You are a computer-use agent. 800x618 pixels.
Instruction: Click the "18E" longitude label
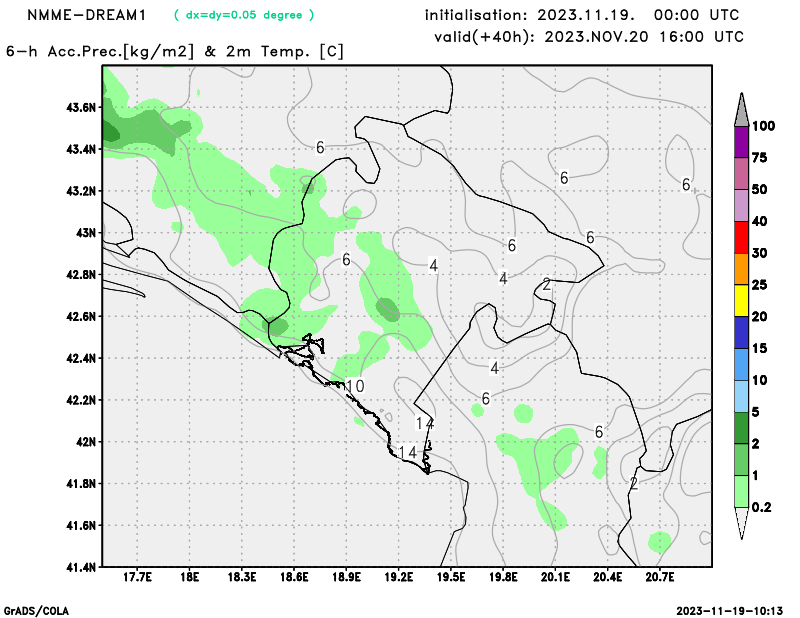point(190,578)
